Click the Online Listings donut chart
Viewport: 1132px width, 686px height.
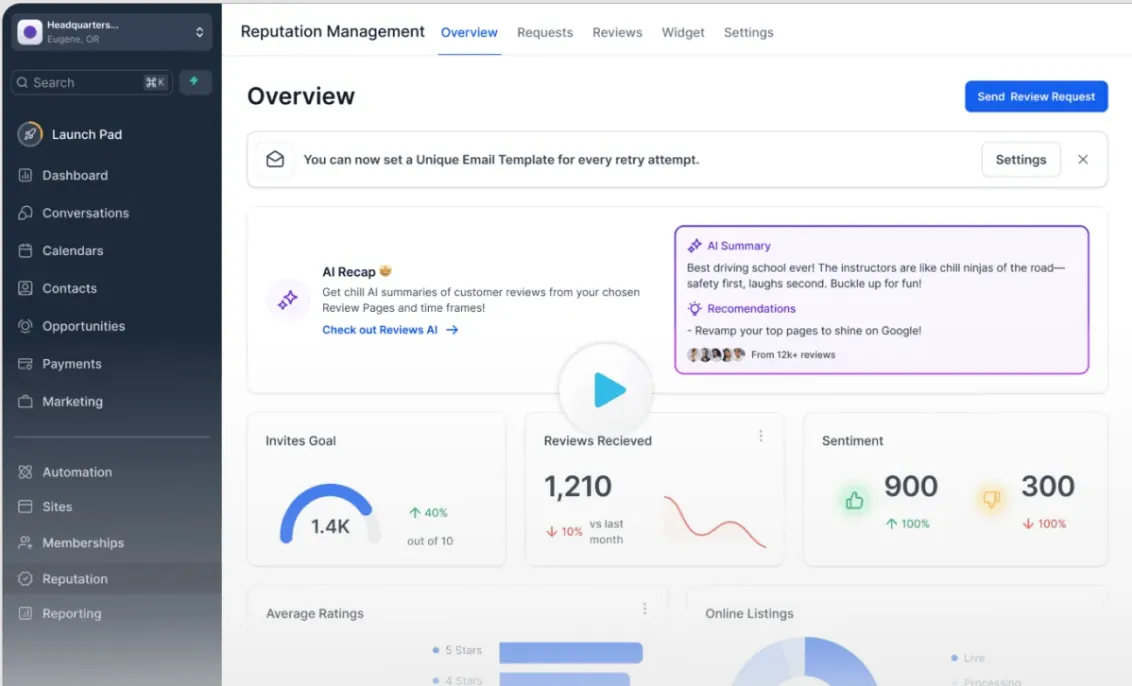click(805, 661)
